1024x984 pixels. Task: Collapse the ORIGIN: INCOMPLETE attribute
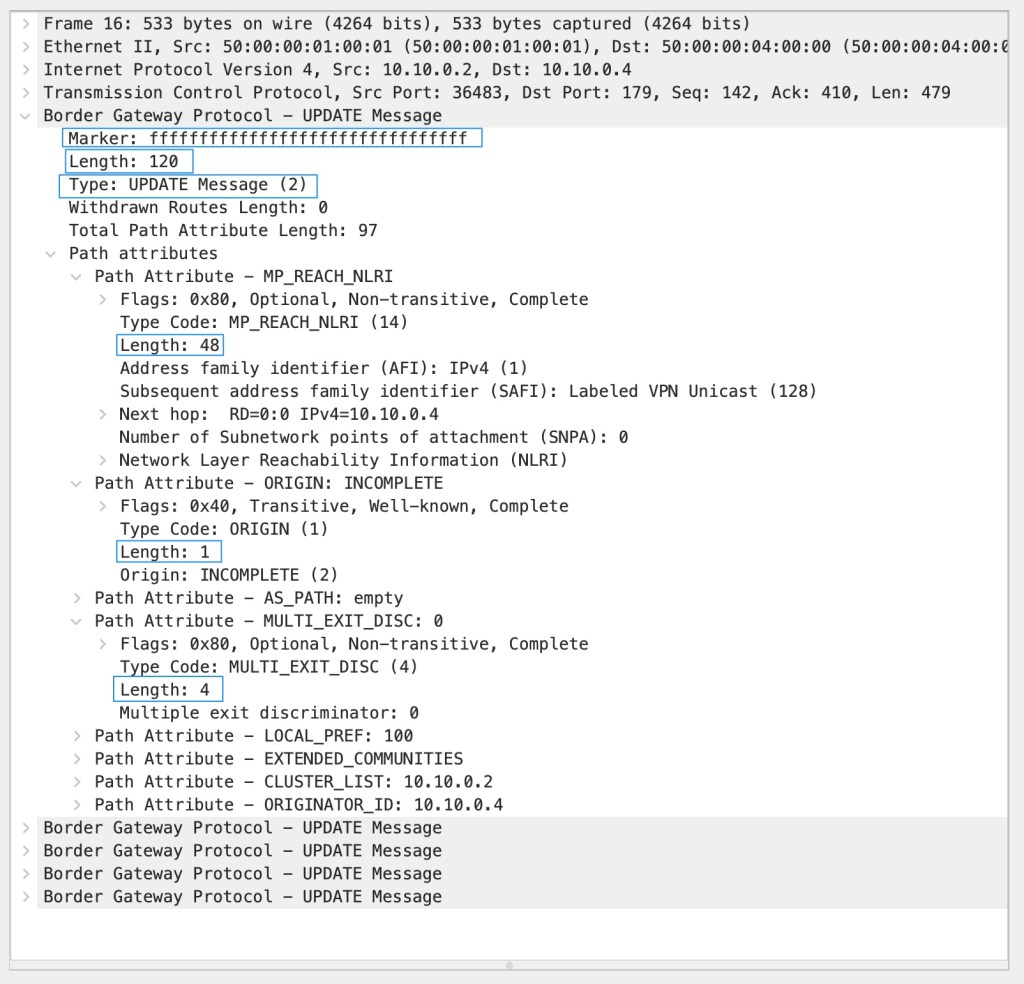click(77, 483)
